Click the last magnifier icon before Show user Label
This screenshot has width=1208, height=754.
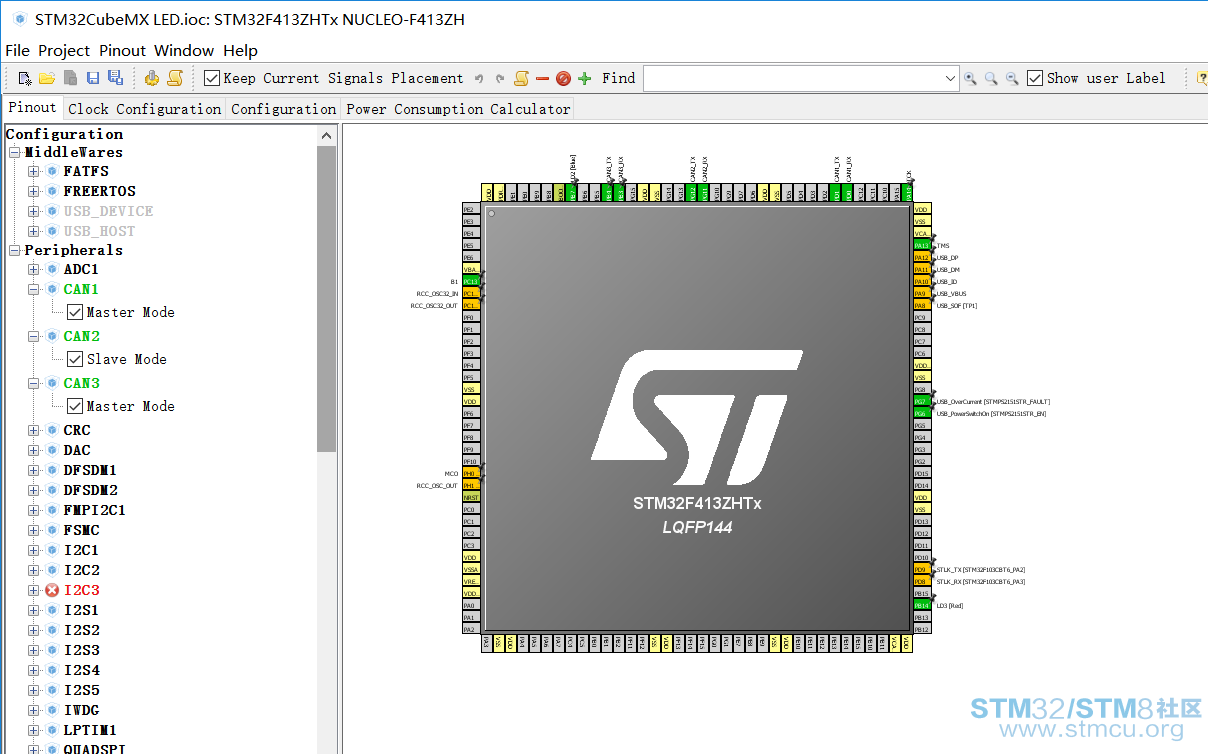[1012, 78]
